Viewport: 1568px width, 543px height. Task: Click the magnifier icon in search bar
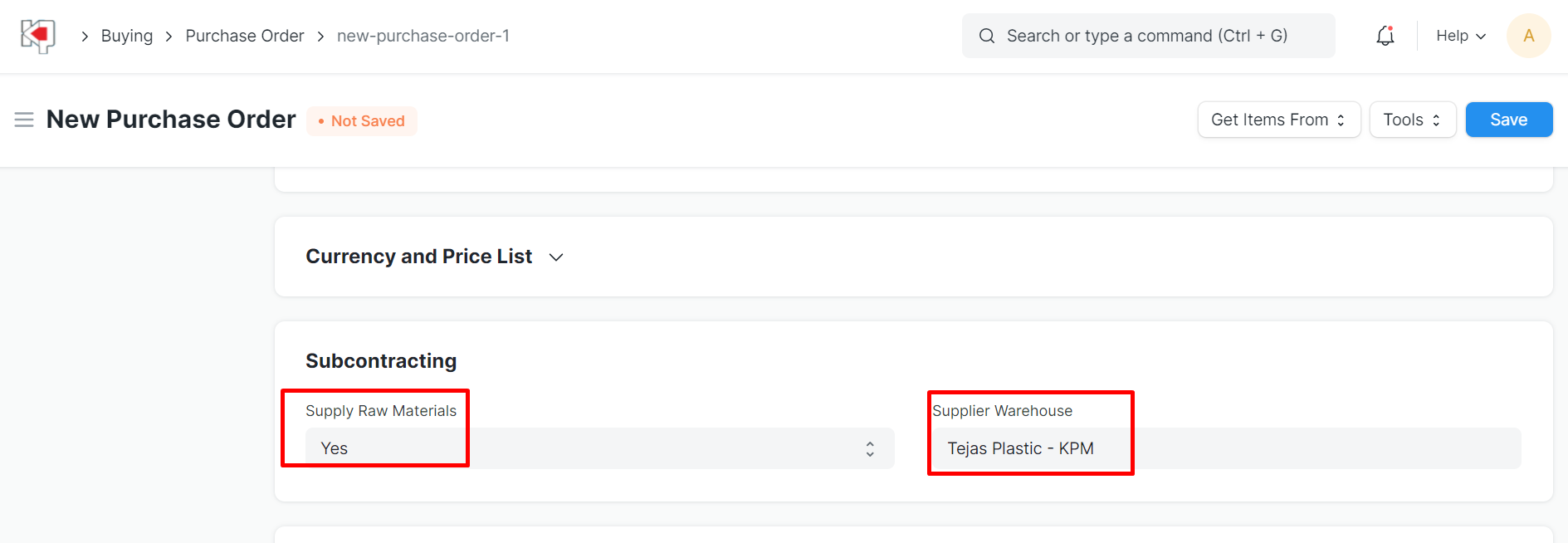click(x=987, y=36)
